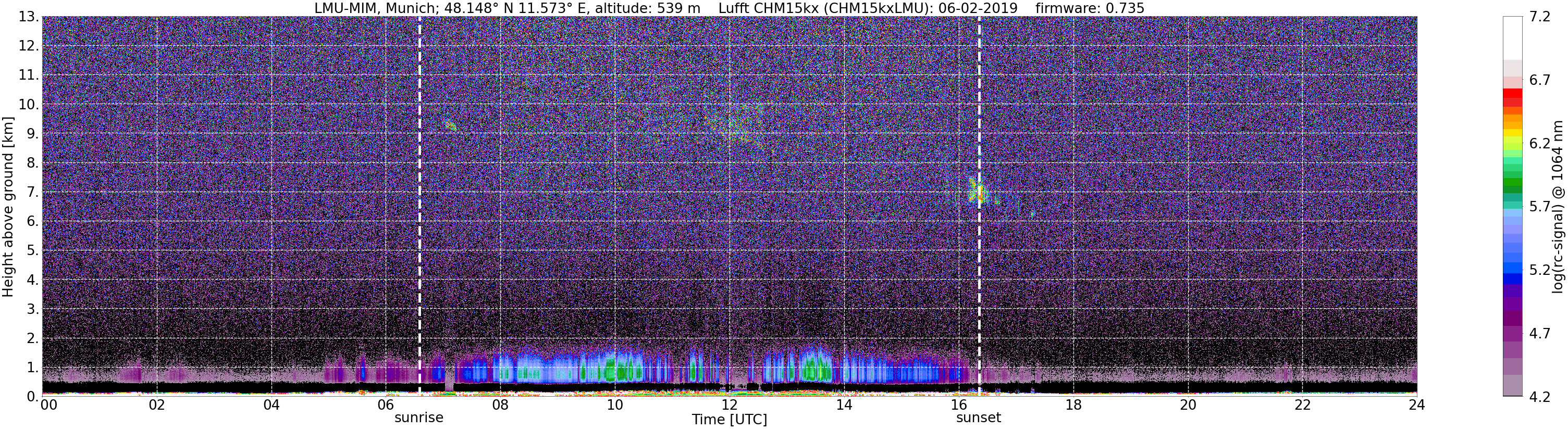1568x430 pixels.
Task: Click the '4.' tick on the height axis
Action: point(33,280)
